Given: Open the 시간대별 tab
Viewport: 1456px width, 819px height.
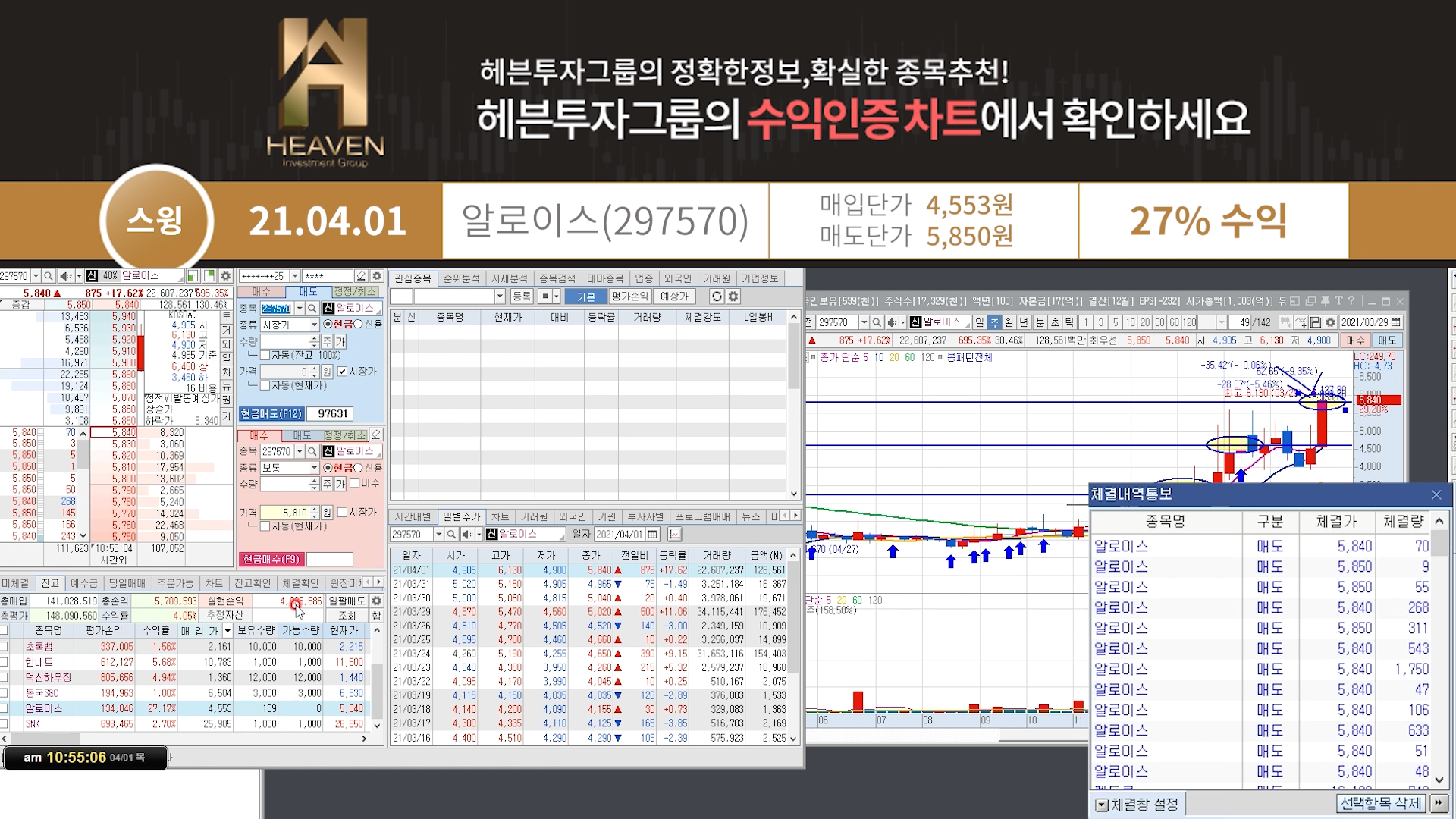Looking at the screenshot, I should click(413, 516).
